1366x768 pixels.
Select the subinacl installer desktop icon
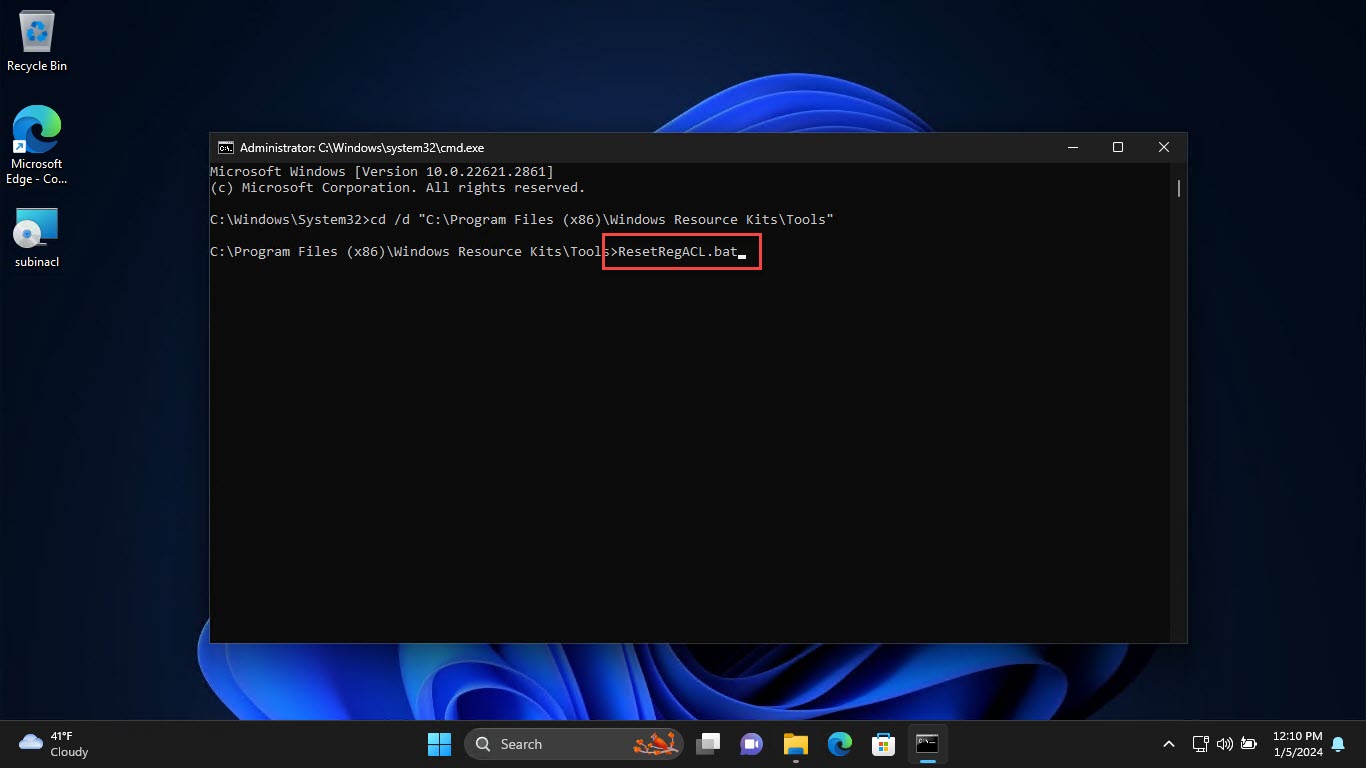coord(37,238)
